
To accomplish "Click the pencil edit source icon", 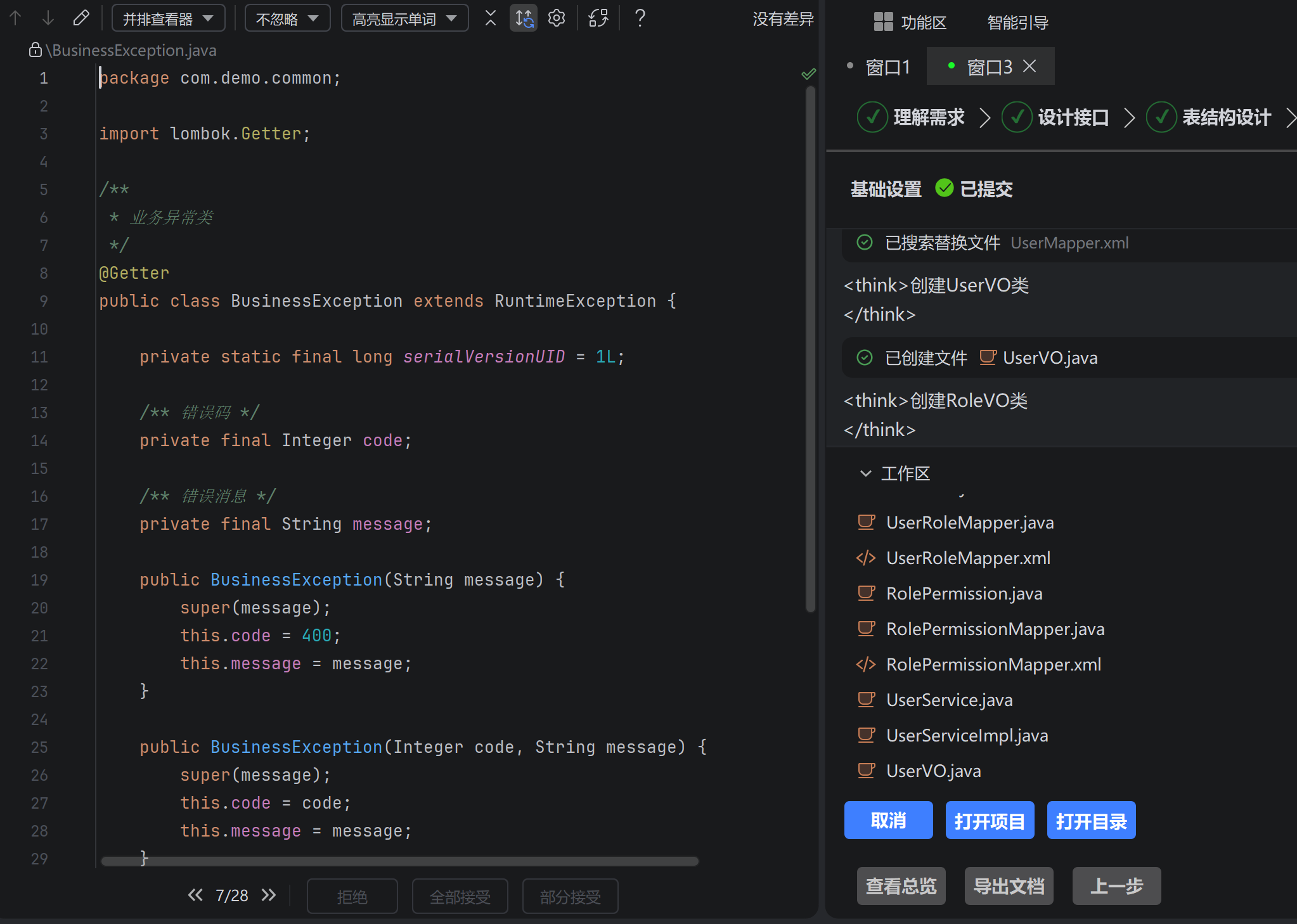I will [81, 18].
